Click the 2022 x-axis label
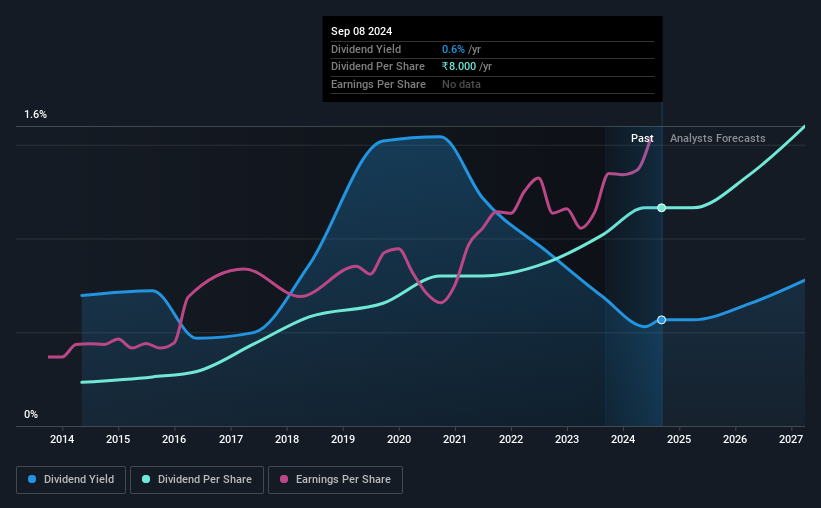This screenshot has width=821, height=508. click(x=511, y=439)
